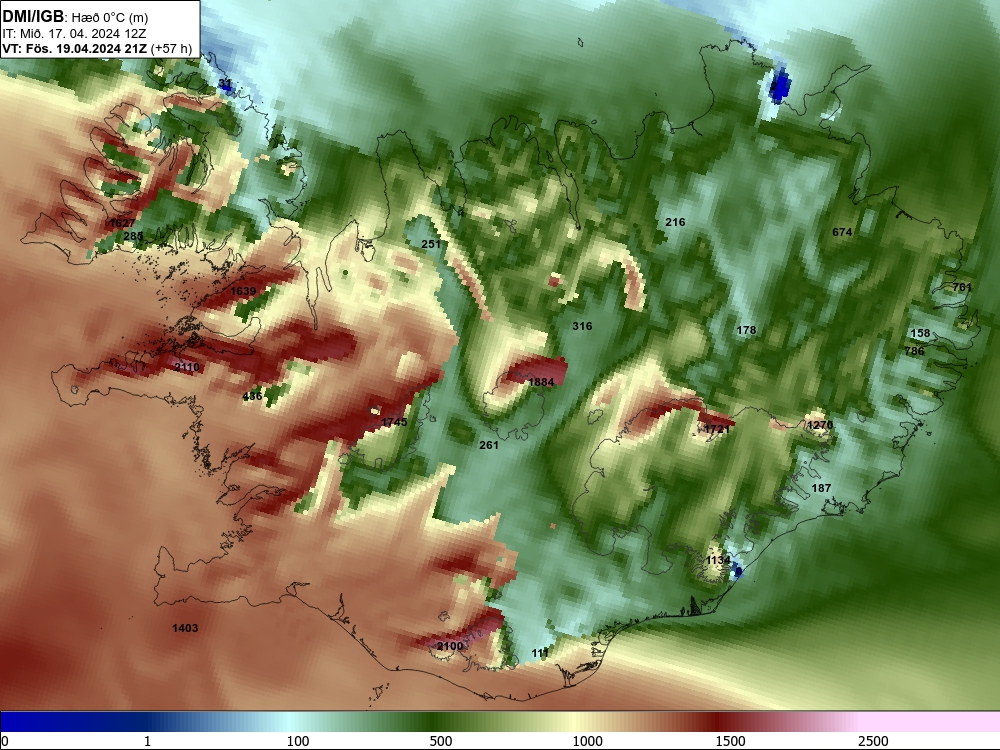The width and height of the screenshot is (1000, 750).
Task: Click the map value 158
Action: pyautogui.click(x=920, y=333)
